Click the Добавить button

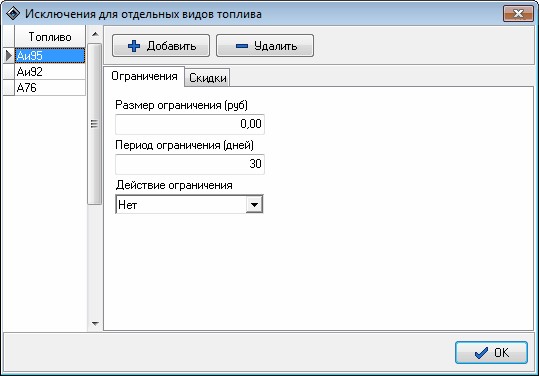point(161,45)
